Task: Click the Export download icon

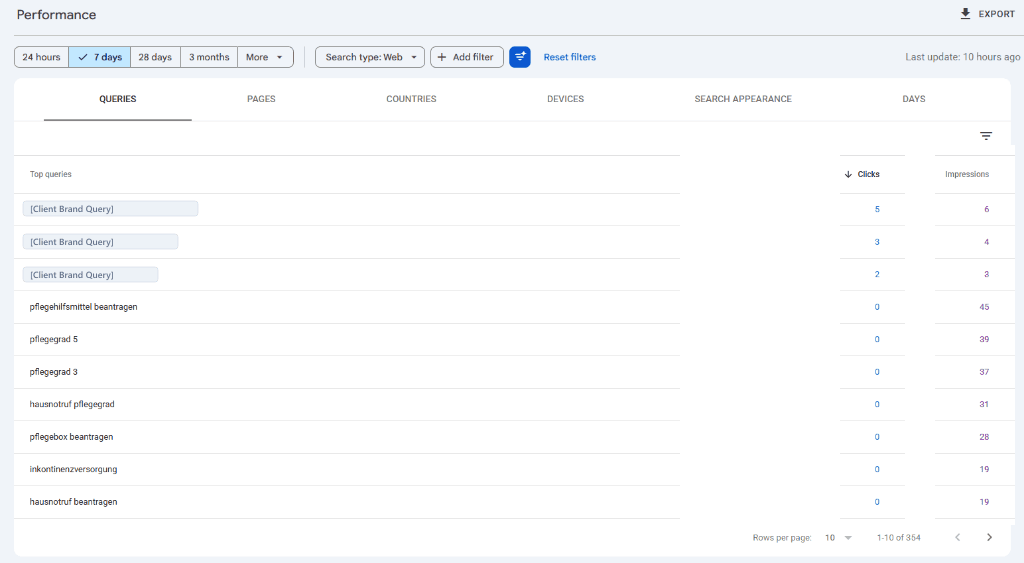Action: (x=965, y=14)
